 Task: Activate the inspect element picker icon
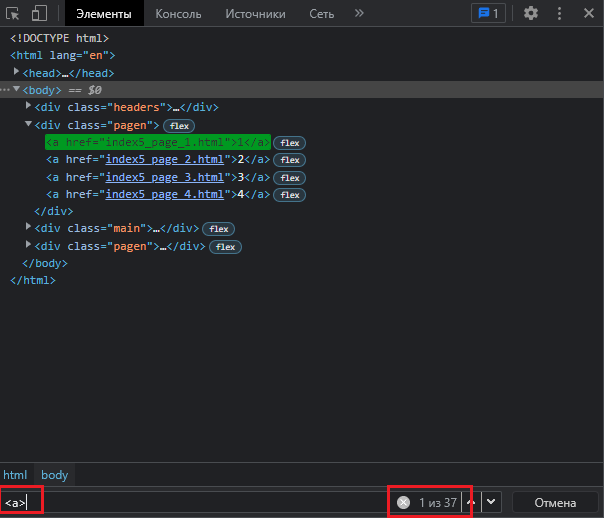[x=14, y=14]
